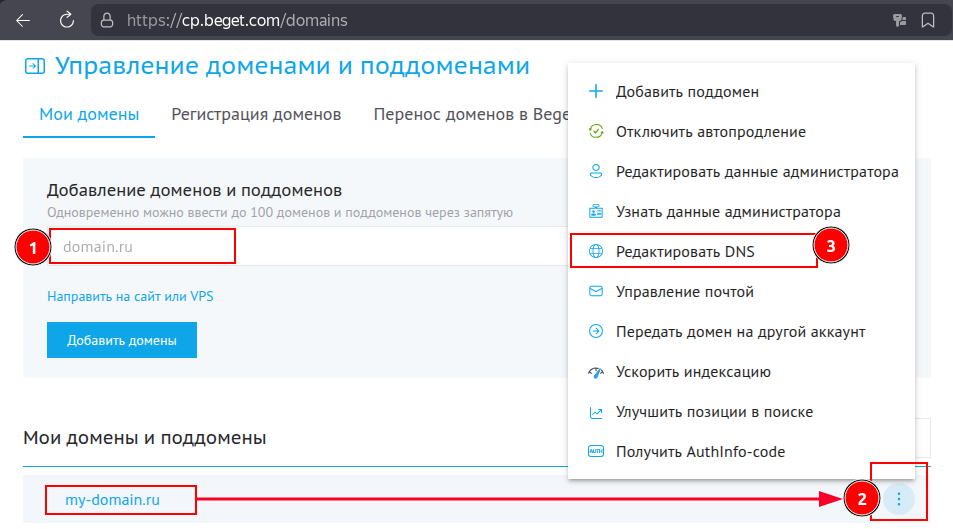This screenshot has width=953, height=529.
Task: Click the Добавление доменов и поддоменов heading
Action: pyautogui.click(x=194, y=190)
